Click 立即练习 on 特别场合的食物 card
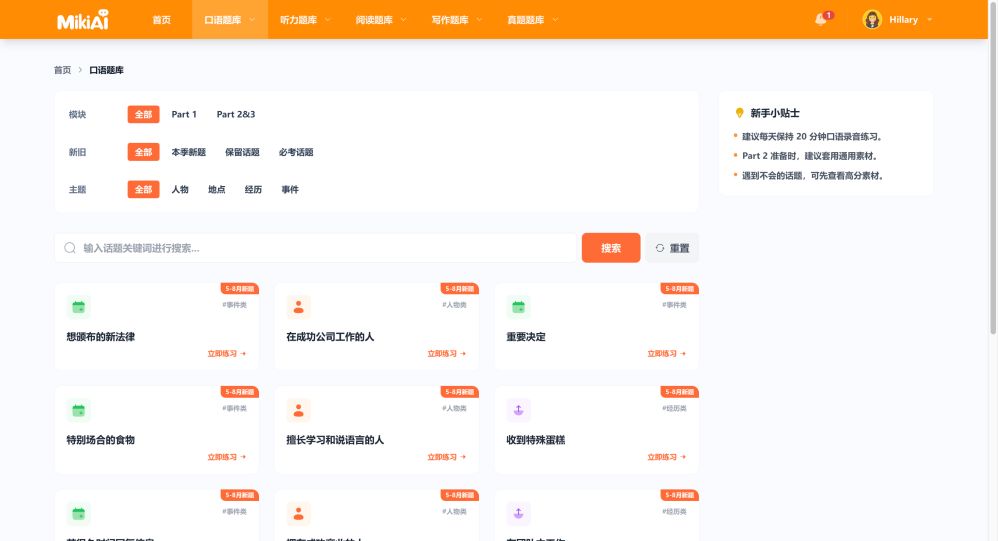 (x=227, y=456)
